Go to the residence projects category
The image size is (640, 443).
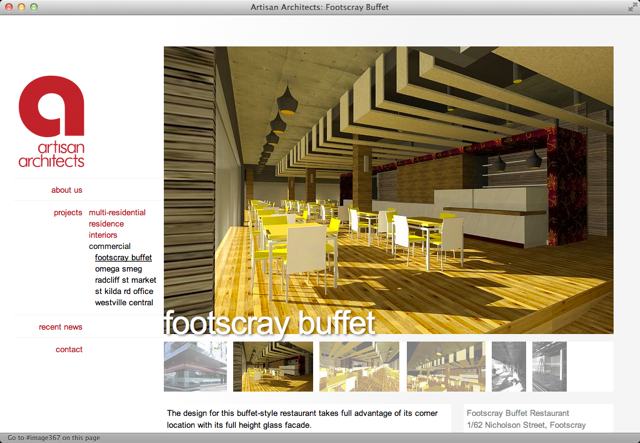pyautogui.click(x=108, y=224)
